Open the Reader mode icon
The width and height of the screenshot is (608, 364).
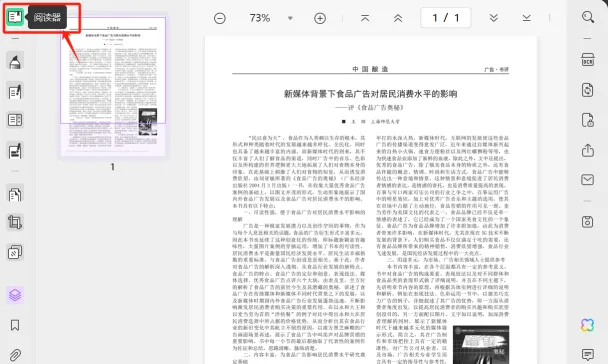click(x=15, y=17)
